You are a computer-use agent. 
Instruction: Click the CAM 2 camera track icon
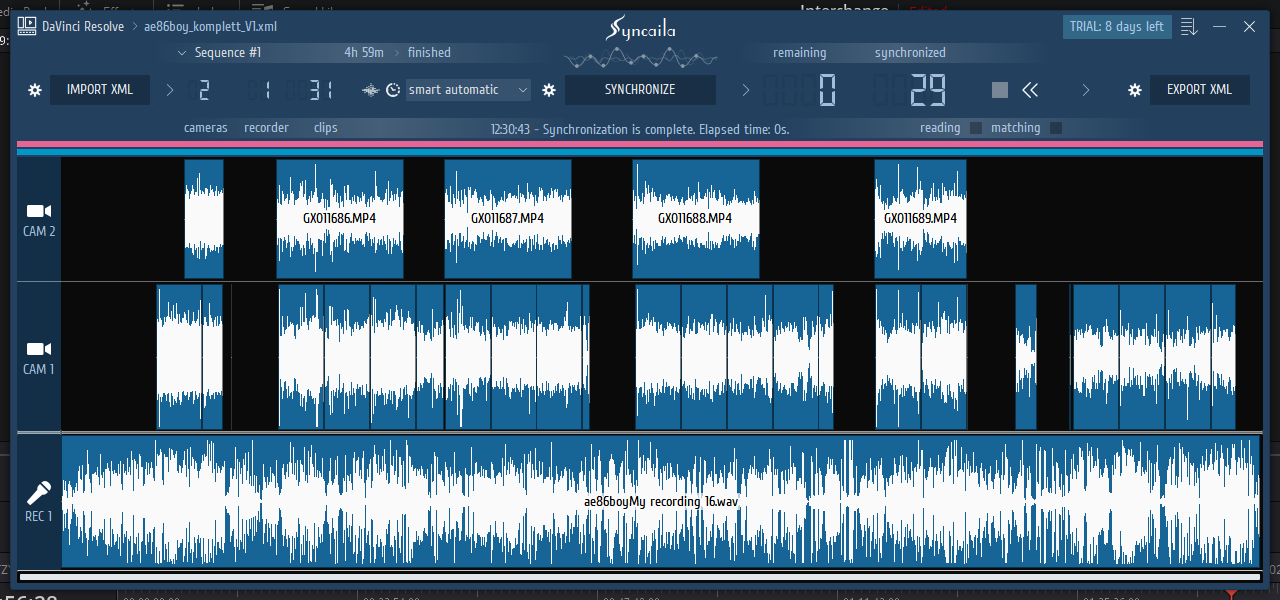39,211
